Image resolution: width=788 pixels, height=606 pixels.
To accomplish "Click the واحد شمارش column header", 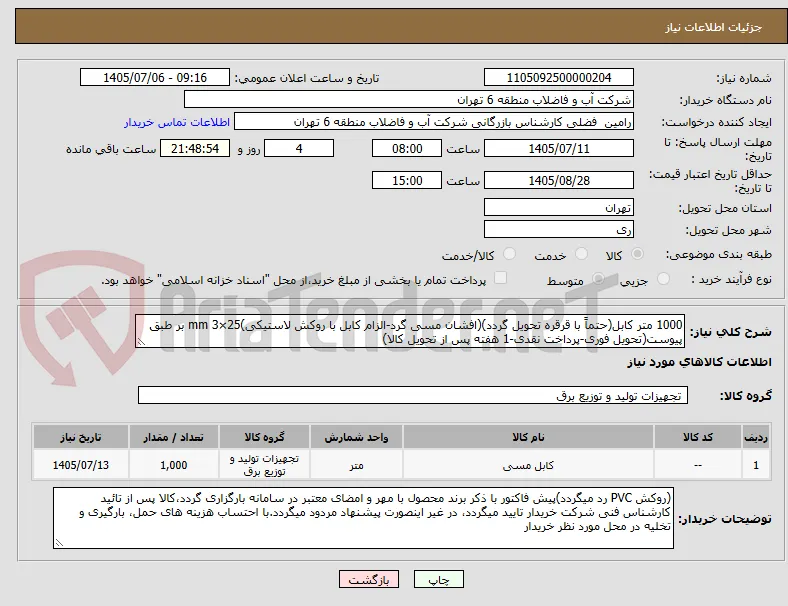I will pos(356,437).
